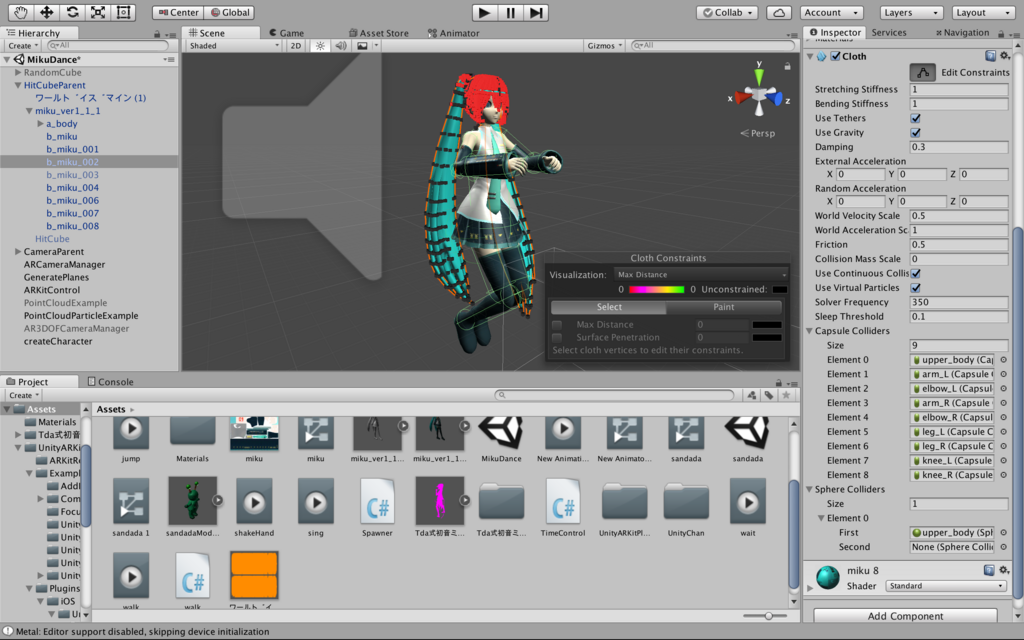The height and width of the screenshot is (640, 1024).
Task: Click Edit Constraints cloth icon button
Action: point(923,72)
